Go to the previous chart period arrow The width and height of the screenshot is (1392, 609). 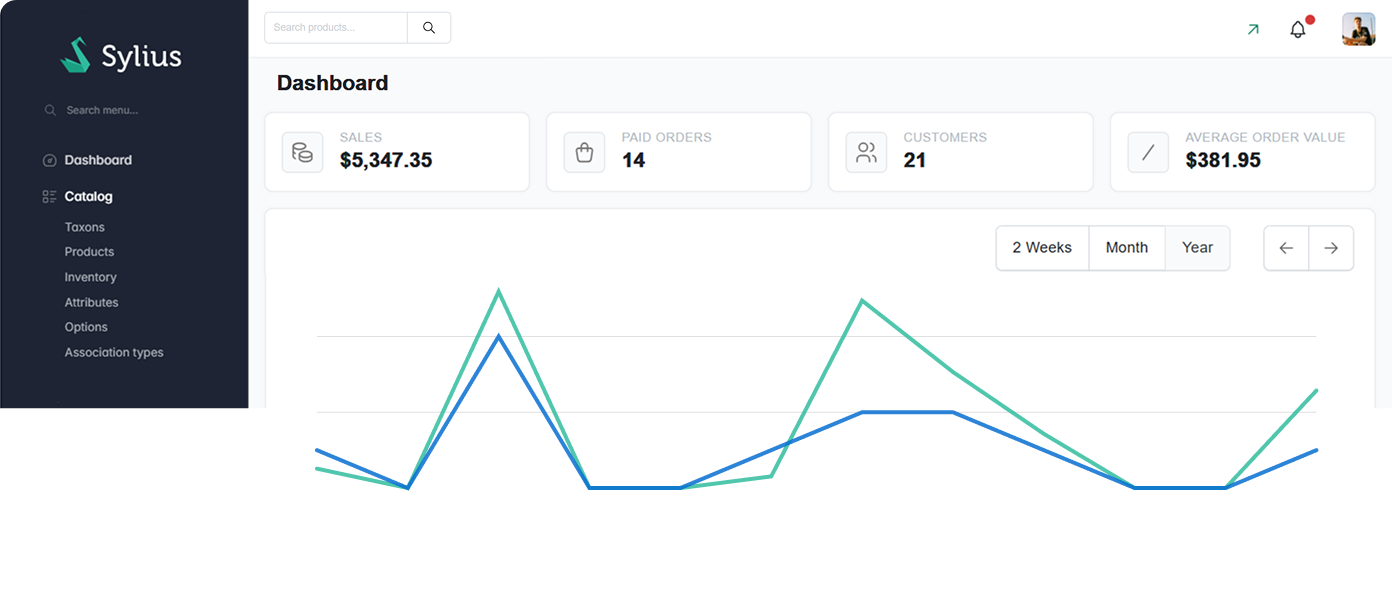point(1285,247)
